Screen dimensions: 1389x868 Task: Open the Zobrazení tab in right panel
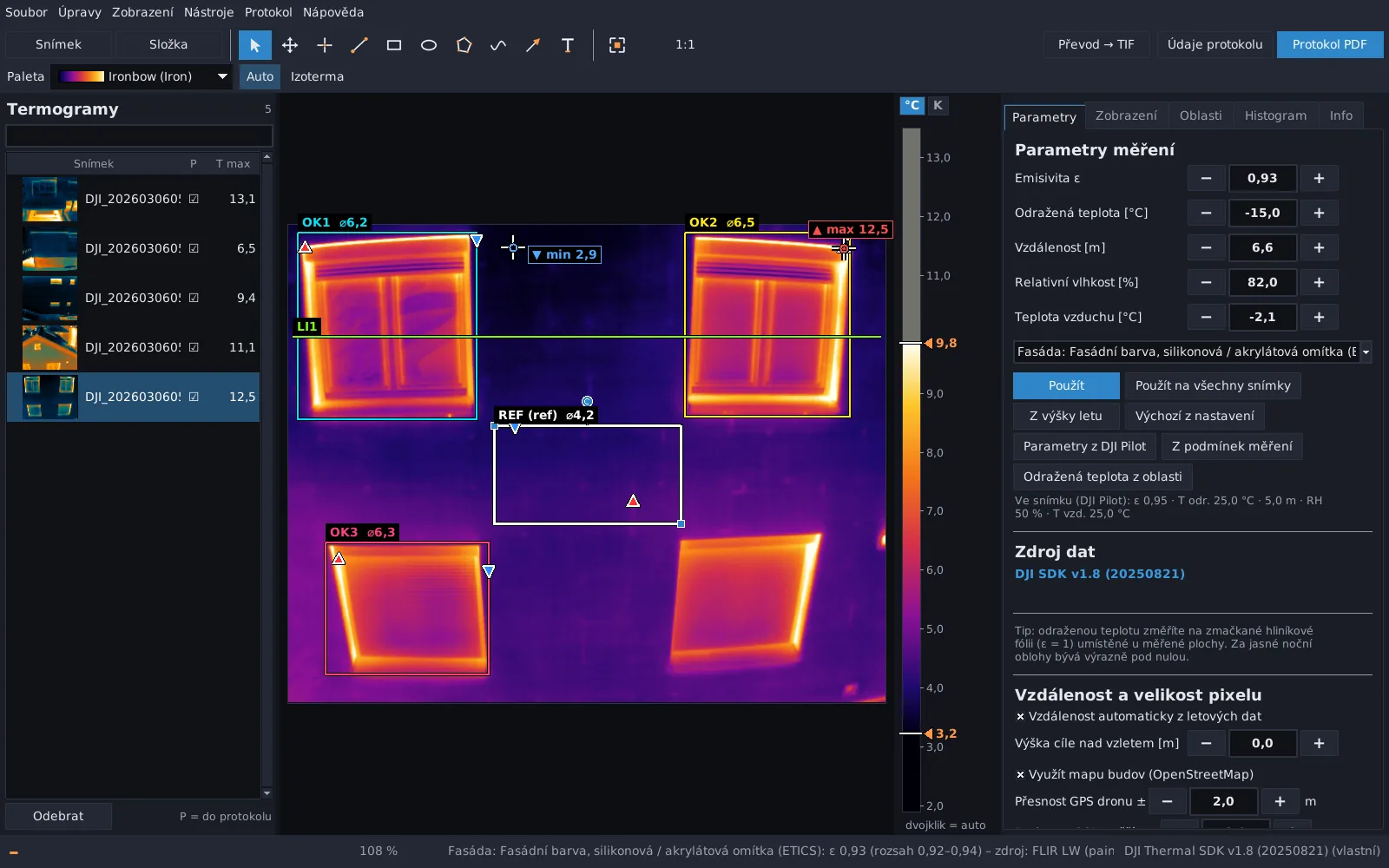click(1126, 115)
